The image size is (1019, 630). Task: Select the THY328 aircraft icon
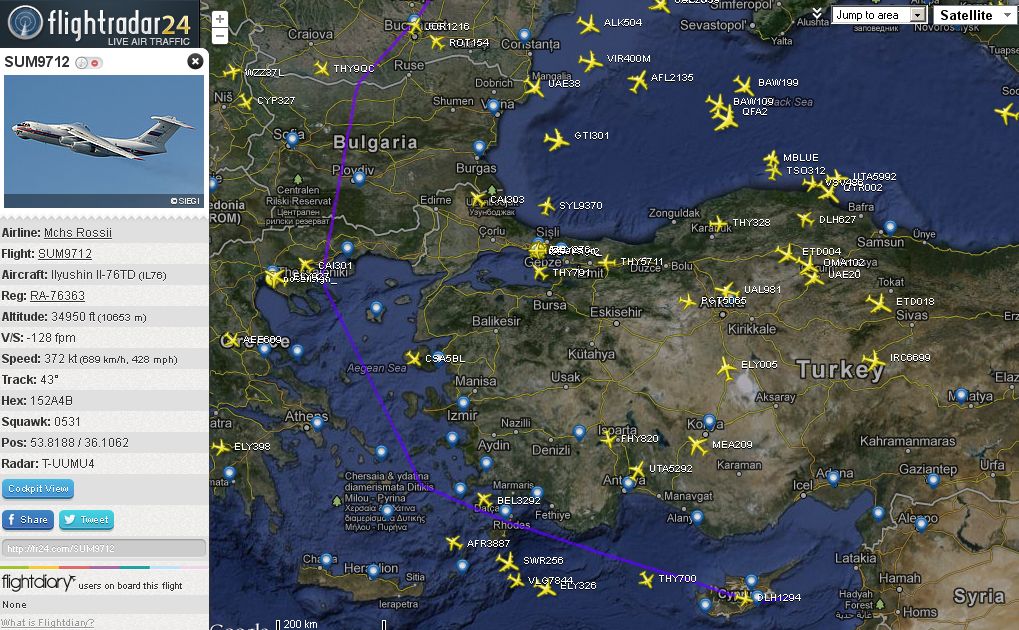[x=718, y=224]
